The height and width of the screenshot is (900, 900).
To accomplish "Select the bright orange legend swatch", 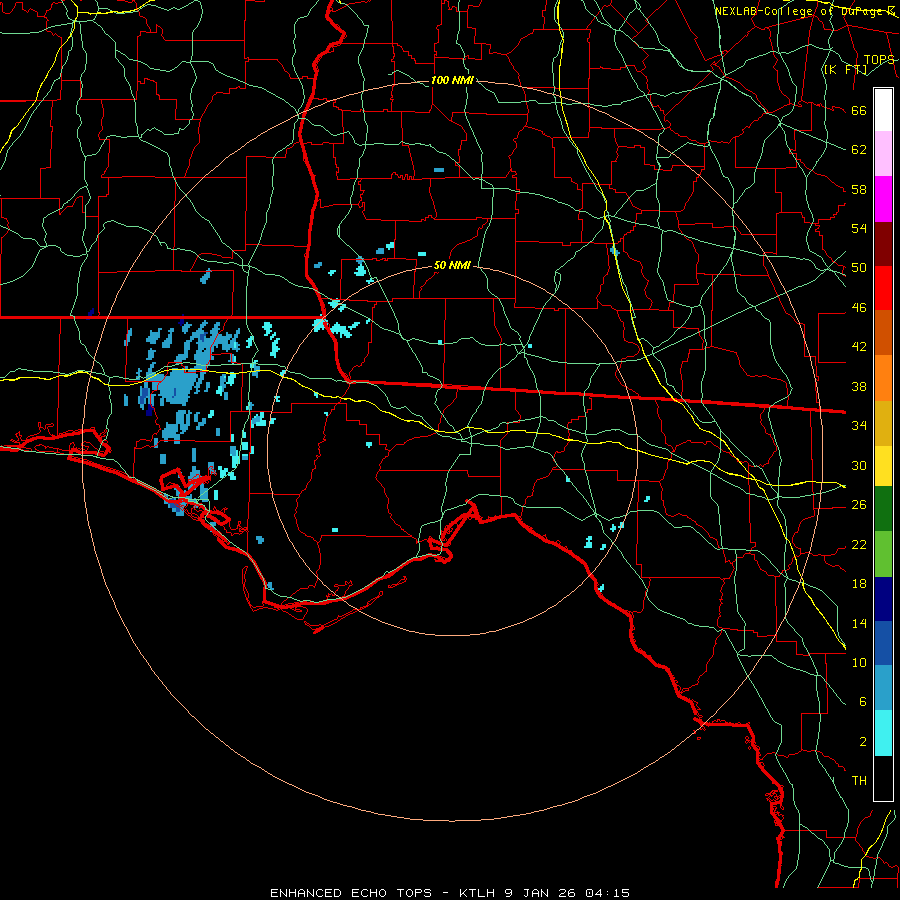I will coord(883,377).
